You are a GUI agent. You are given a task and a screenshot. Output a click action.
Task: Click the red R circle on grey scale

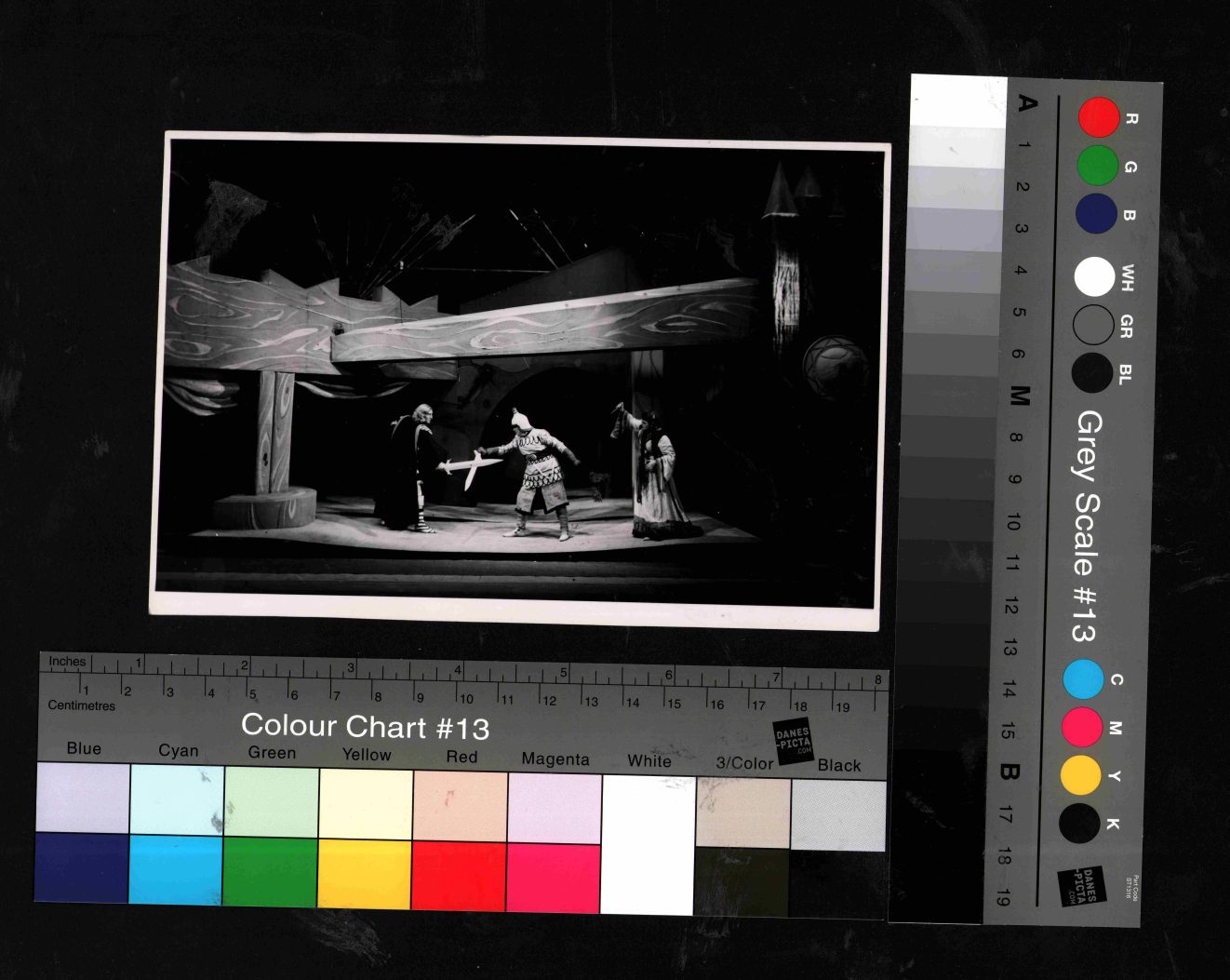click(1099, 118)
